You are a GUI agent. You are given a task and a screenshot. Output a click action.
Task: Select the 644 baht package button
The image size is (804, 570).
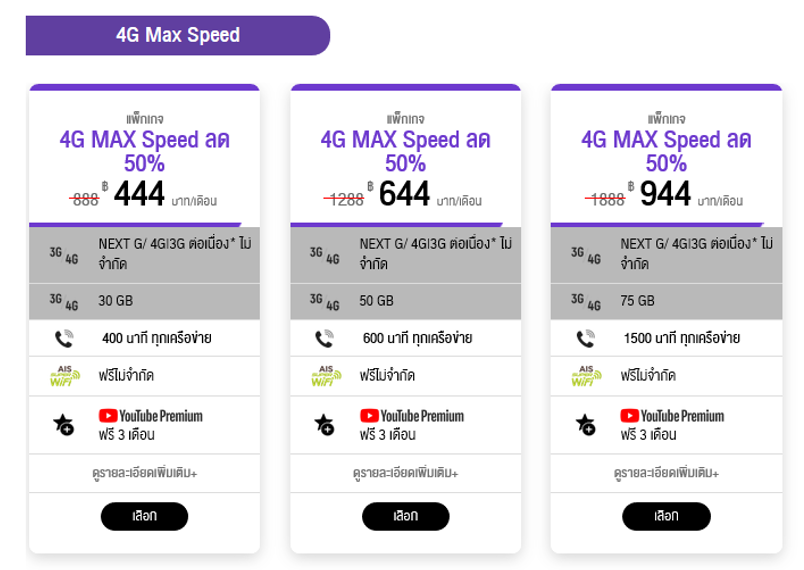click(x=406, y=516)
